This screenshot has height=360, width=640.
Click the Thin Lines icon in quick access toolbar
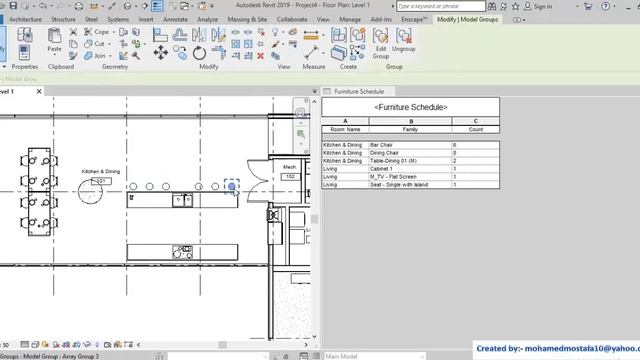(x=157, y=6)
